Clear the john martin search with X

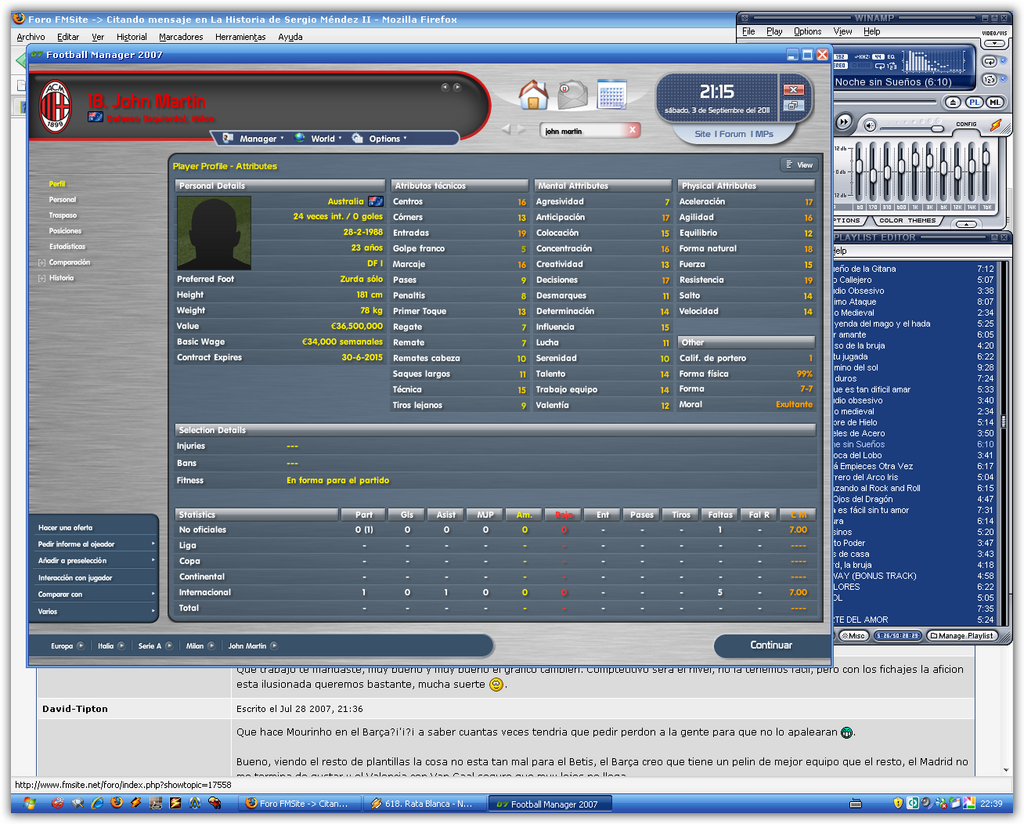[x=632, y=130]
